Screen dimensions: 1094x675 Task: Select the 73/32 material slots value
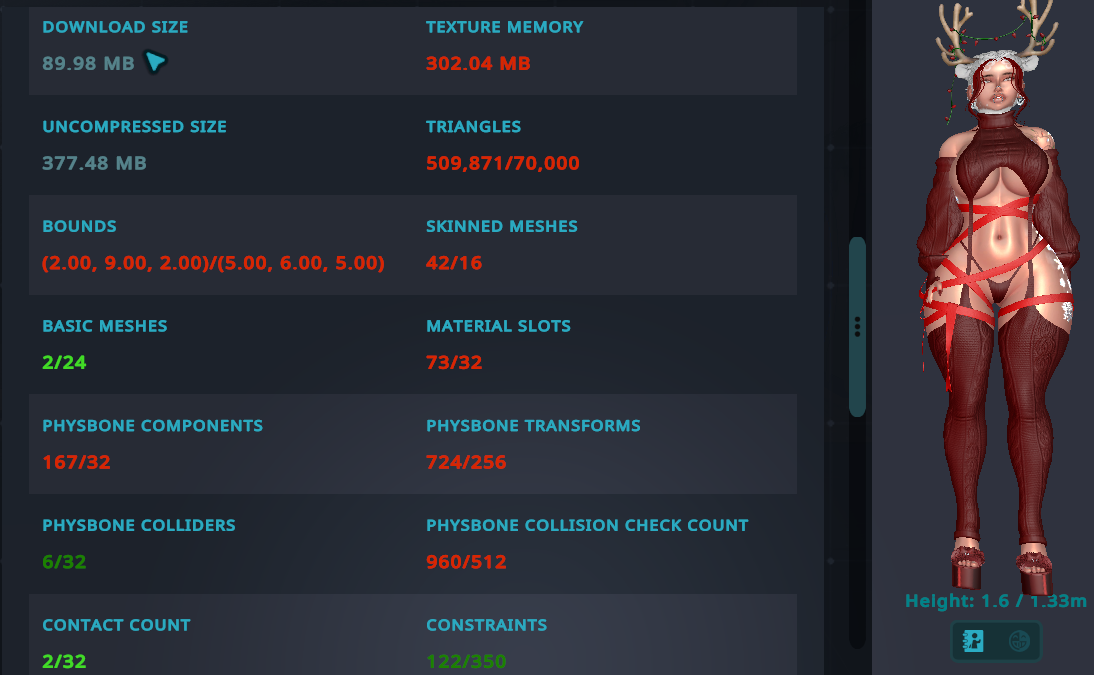coord(454,363)
